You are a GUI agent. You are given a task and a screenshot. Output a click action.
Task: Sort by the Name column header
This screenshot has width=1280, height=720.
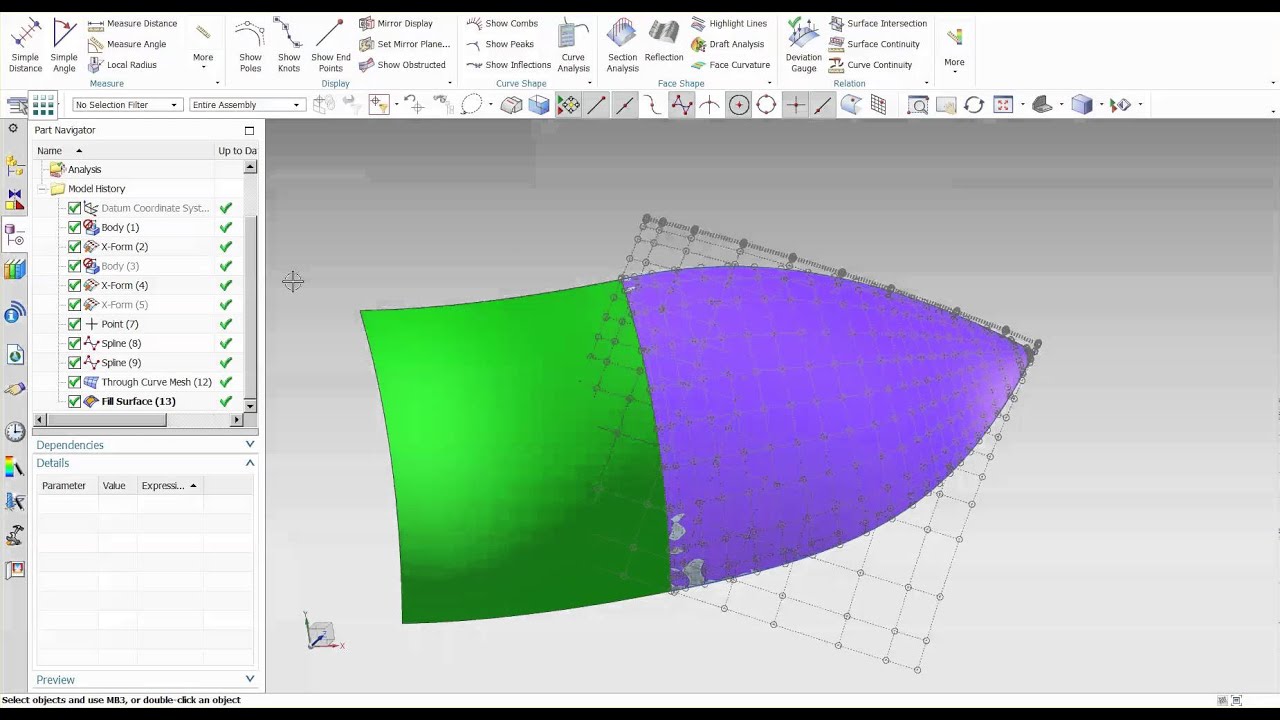[124, 151]
